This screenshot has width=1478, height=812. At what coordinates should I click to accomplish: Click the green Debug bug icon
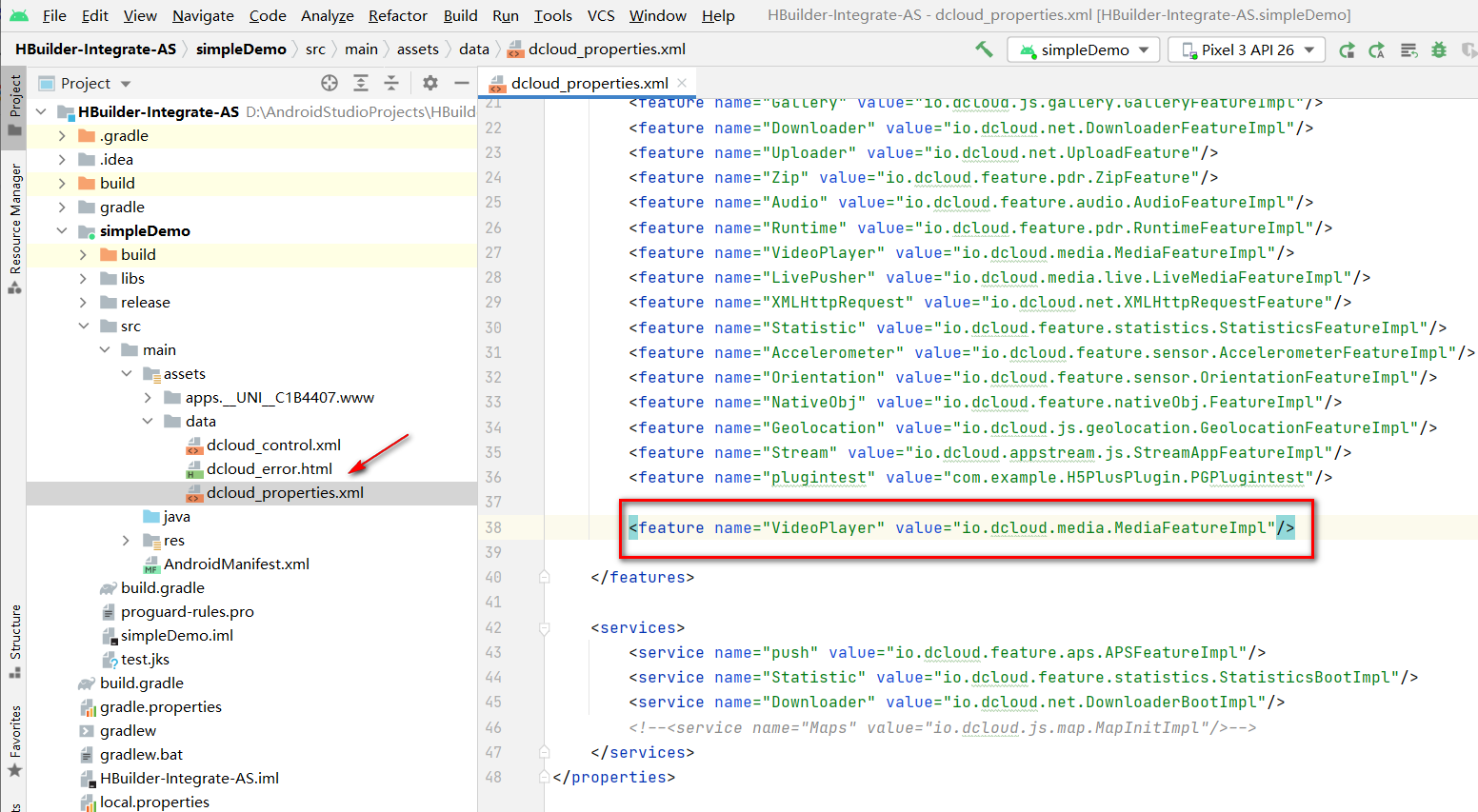tap(1439, 50)
